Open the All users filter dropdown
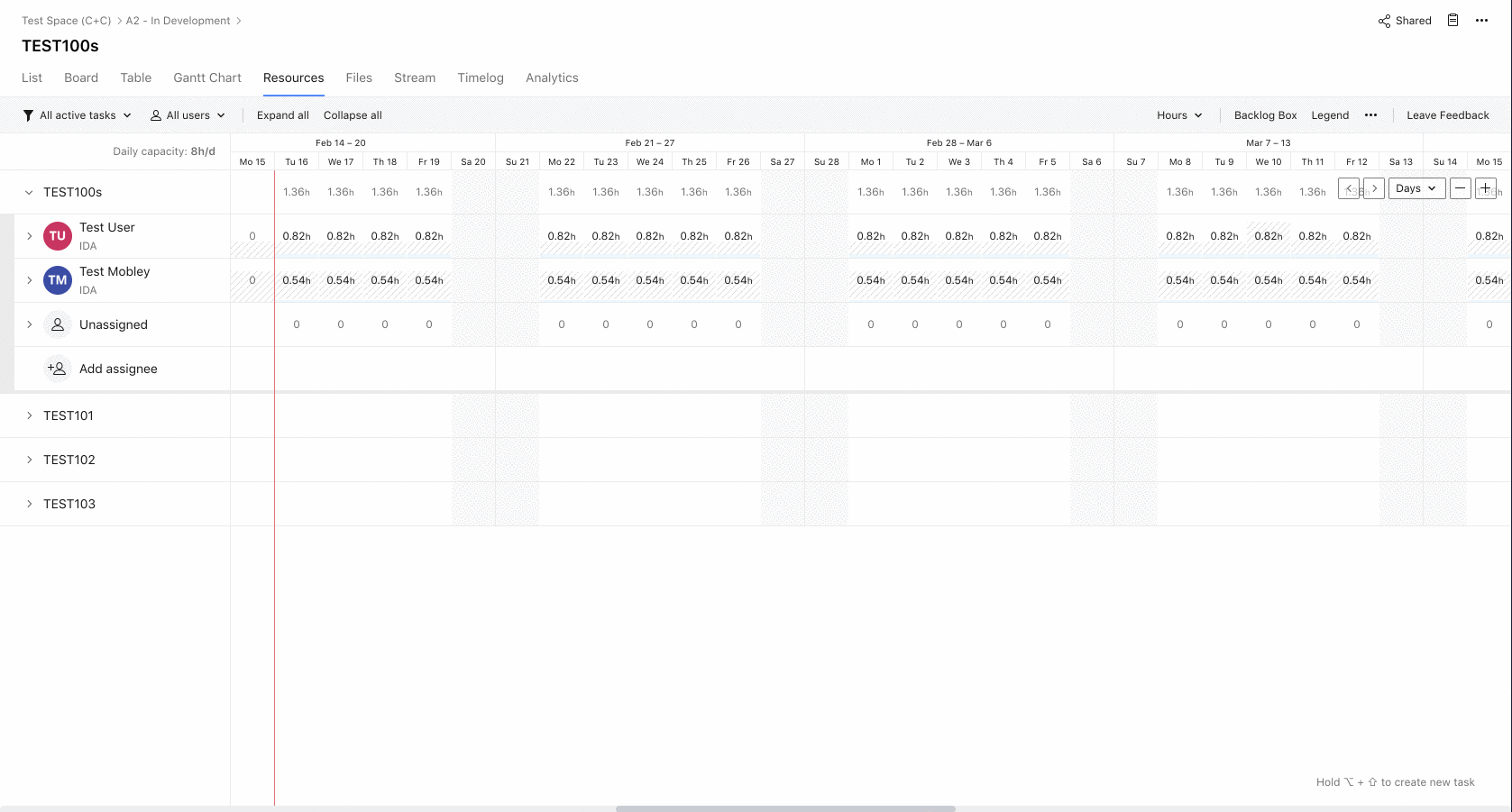1512x812 pixels. pyautogui.click(x=188, y=115)
